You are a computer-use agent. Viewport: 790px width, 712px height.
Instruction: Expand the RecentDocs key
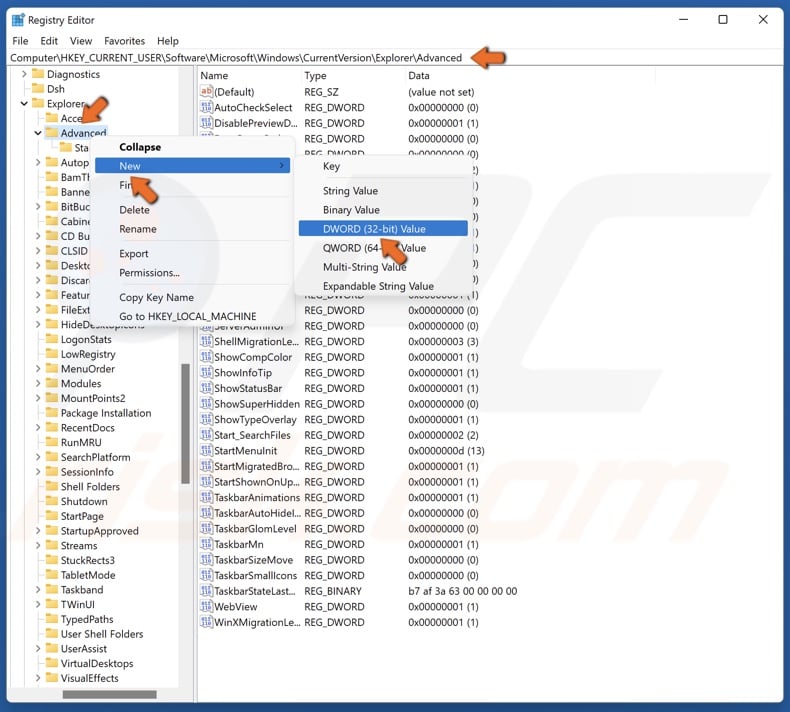click(x=38, y=428)
